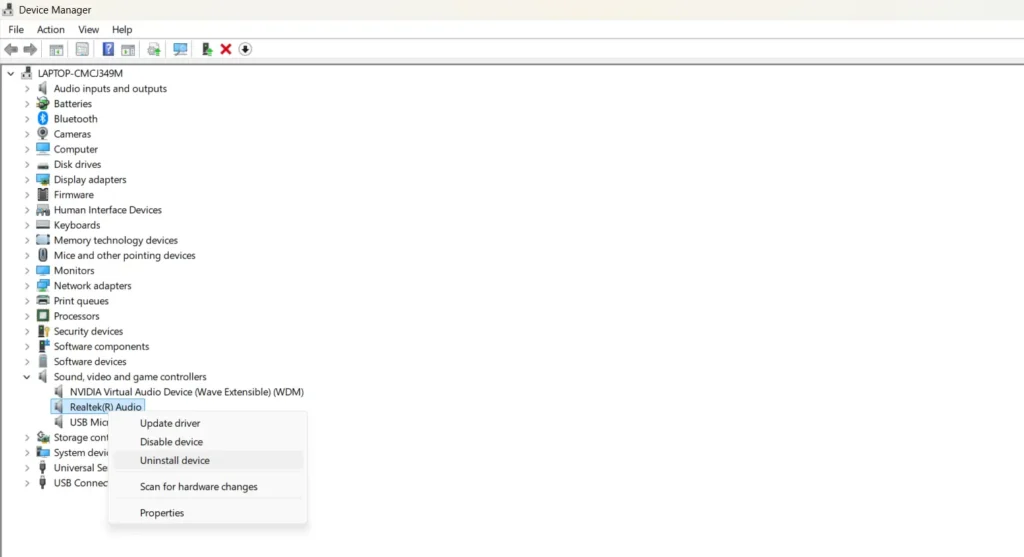Click the Monitors category icon
The image size is (1024, 557).
tap(42, 270)
